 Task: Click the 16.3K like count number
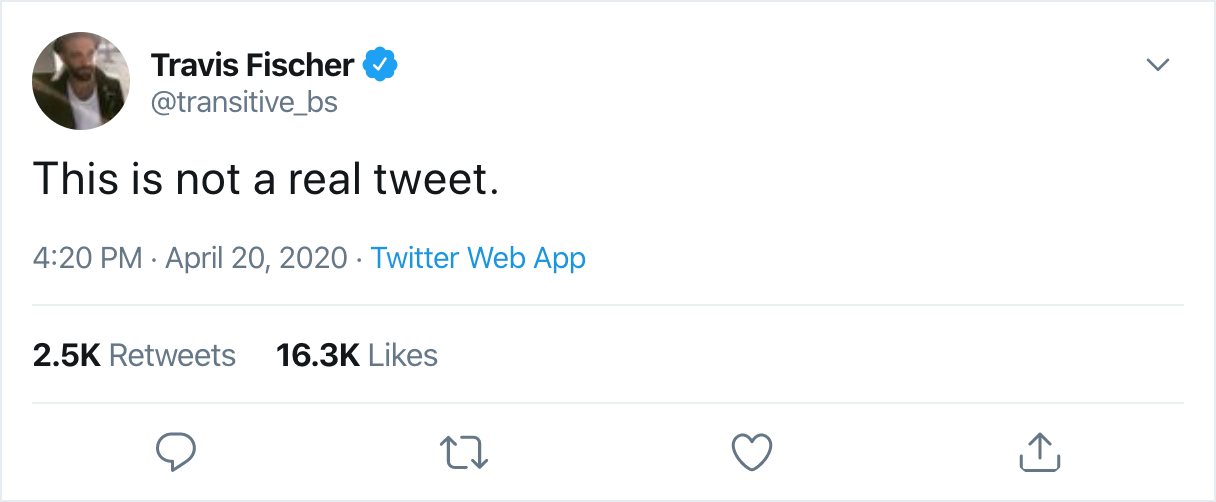pos(317,355)
